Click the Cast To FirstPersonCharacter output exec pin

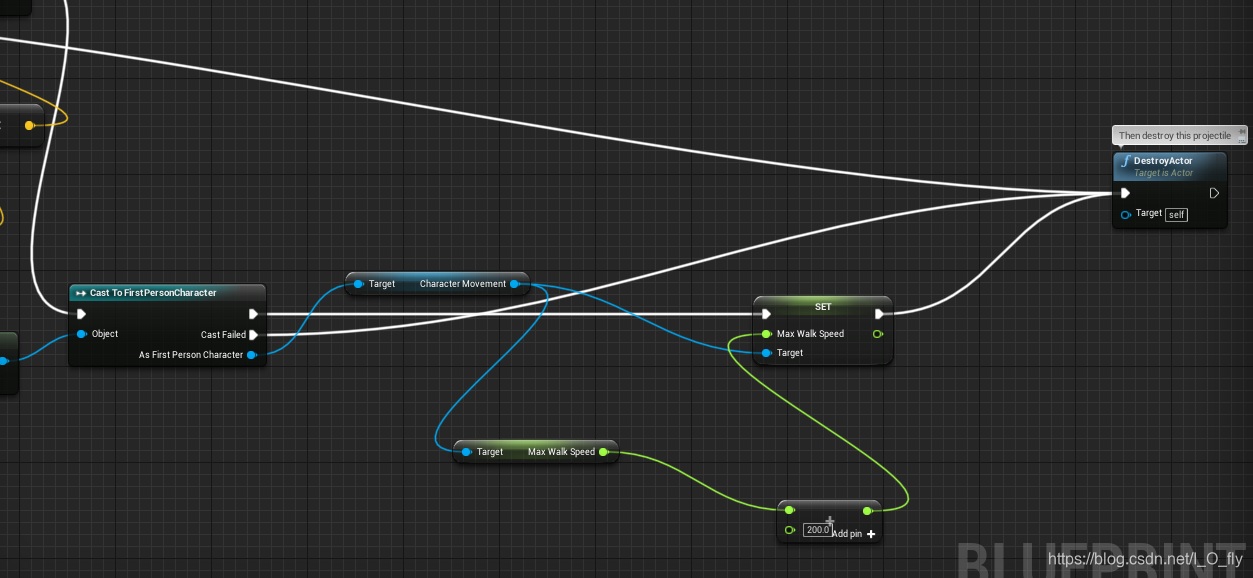254,314
